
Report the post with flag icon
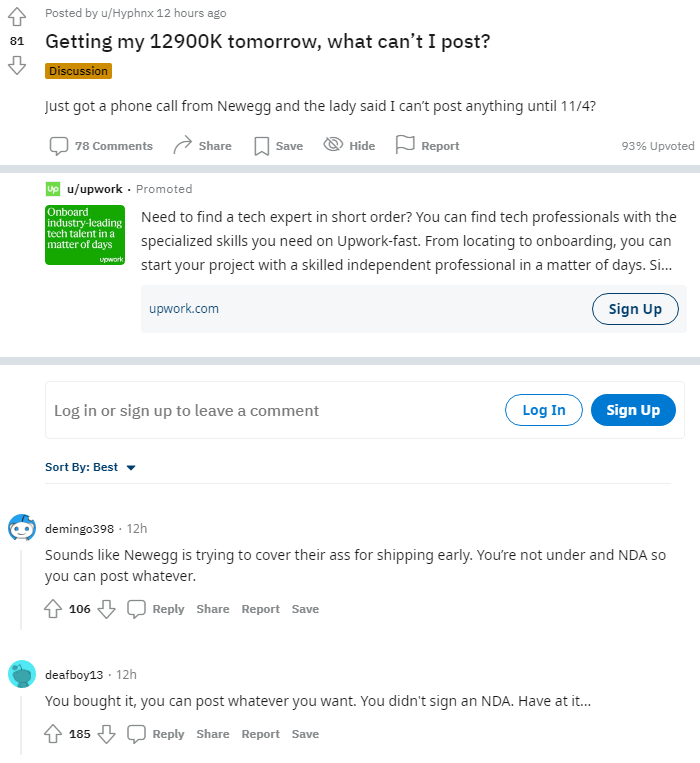[405, 145]
